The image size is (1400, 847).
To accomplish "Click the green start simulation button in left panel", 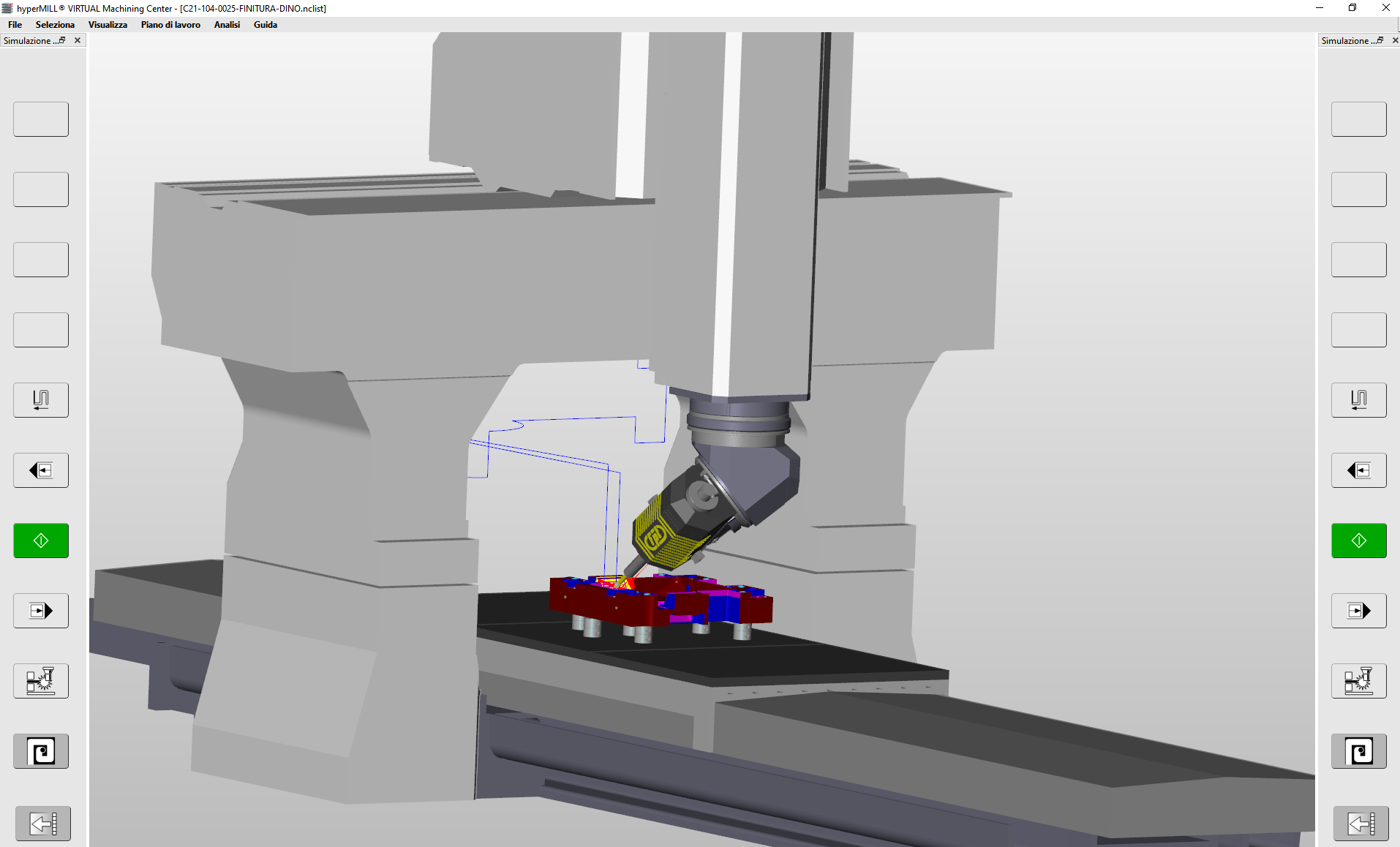I will [41, 541].
